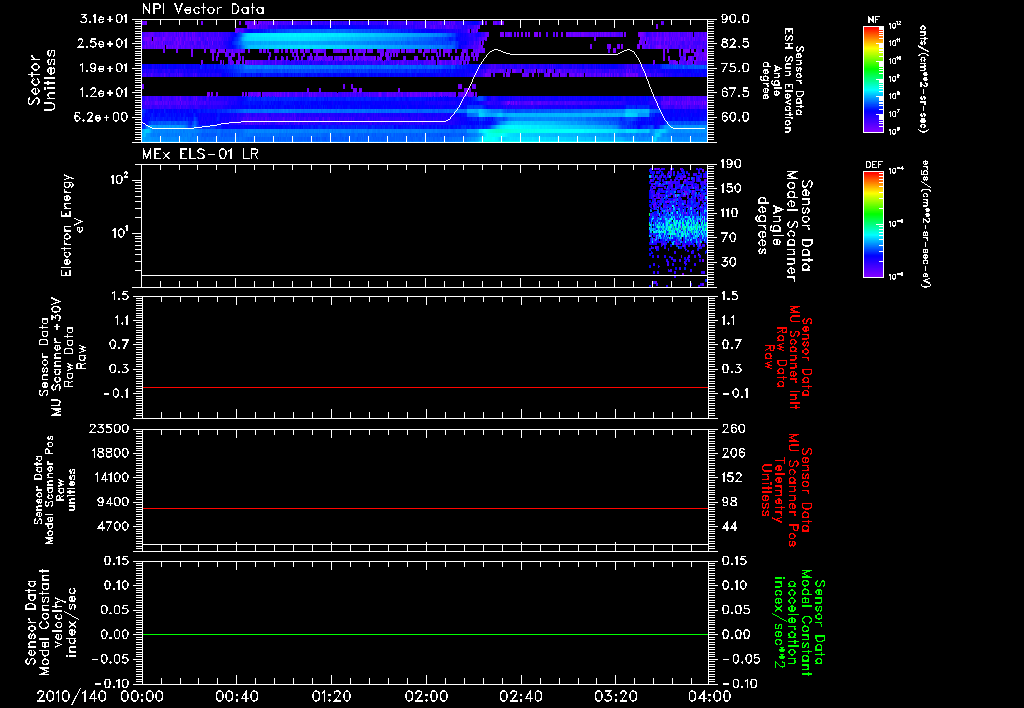Click the '190' scanner angle tick
The width and height of the screenshot is (1024, 708).
pos(731,164)
